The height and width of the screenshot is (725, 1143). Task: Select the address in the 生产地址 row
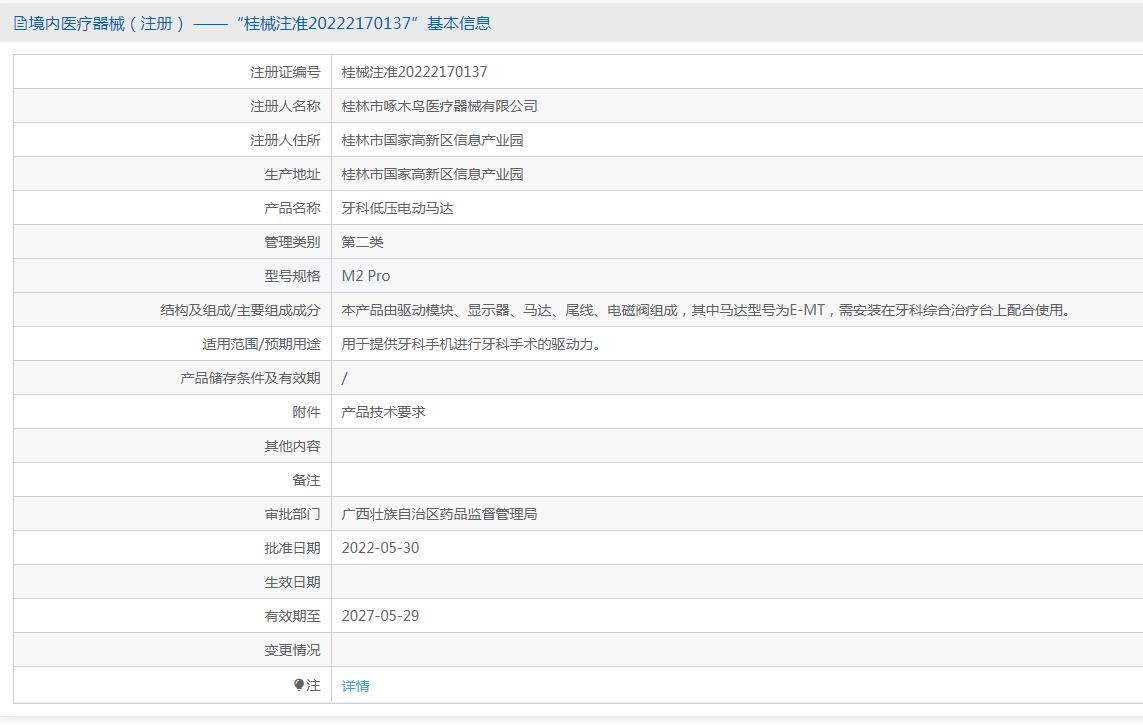coord(432,174)
